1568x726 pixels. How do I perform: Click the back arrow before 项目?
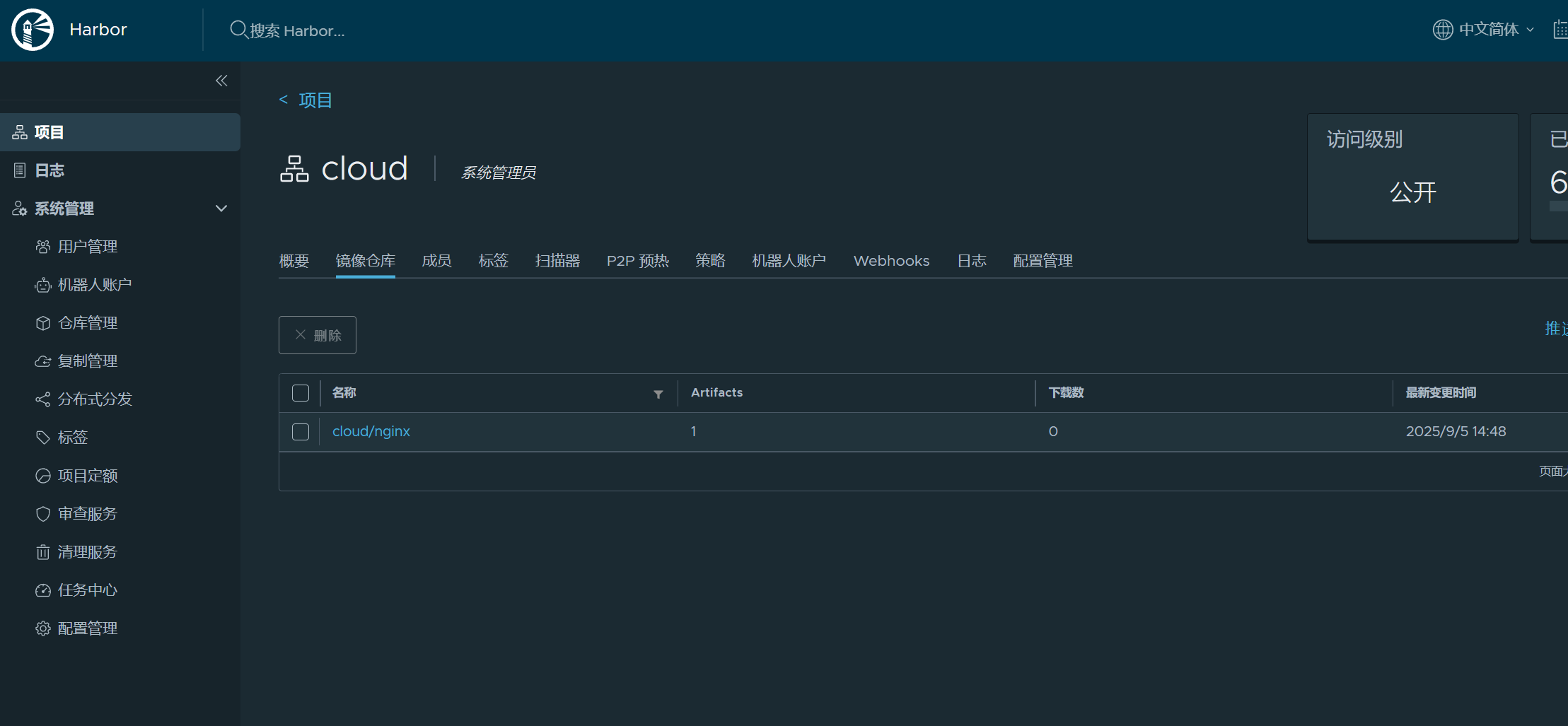tap(284, 100)
